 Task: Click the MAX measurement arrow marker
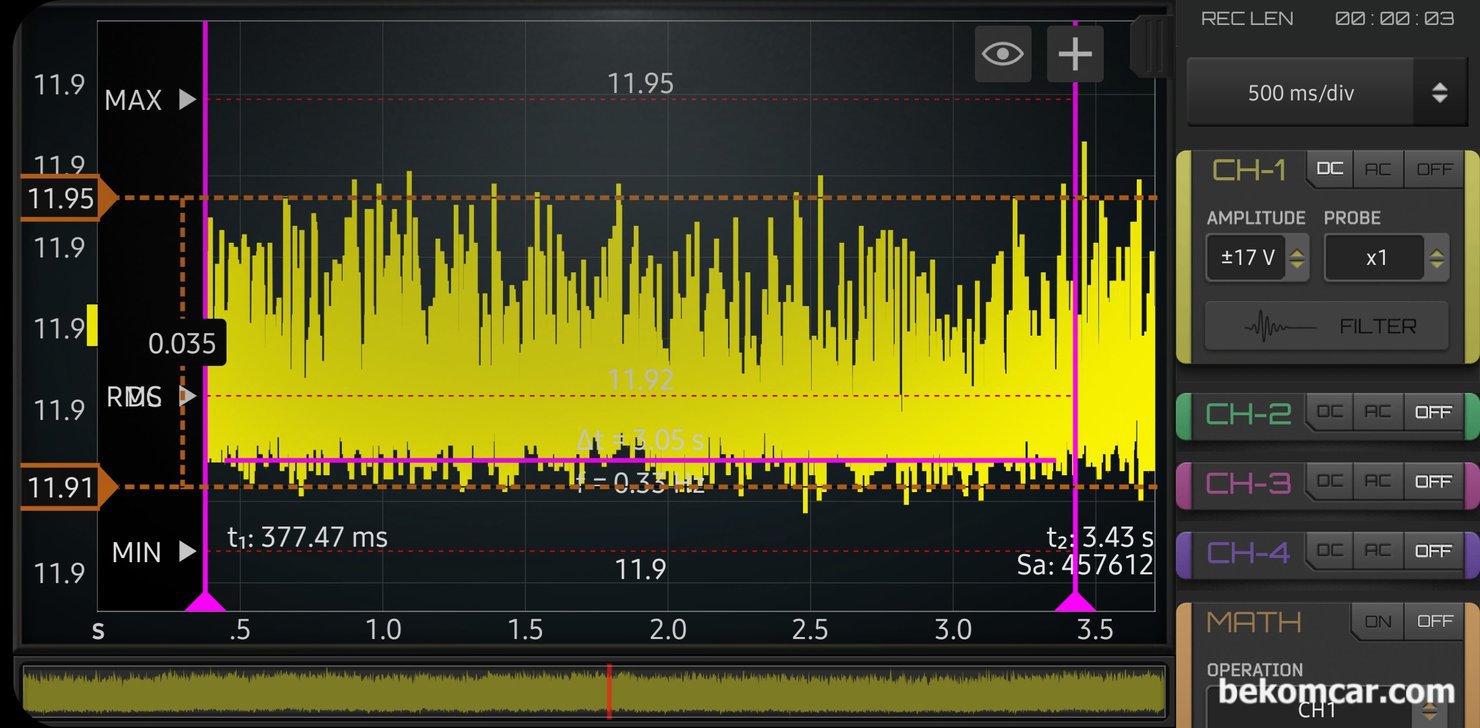click(x=187, y=99)
